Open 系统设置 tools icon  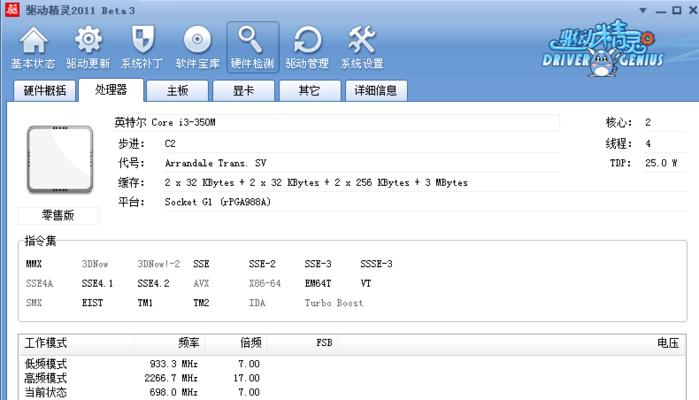362,47
